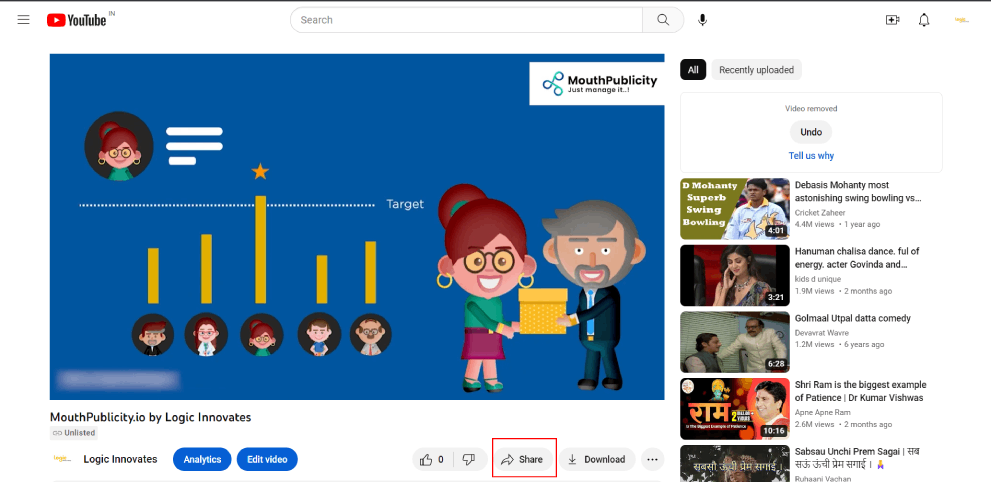Open the kids d unique channel name

[x=818, y=279]
